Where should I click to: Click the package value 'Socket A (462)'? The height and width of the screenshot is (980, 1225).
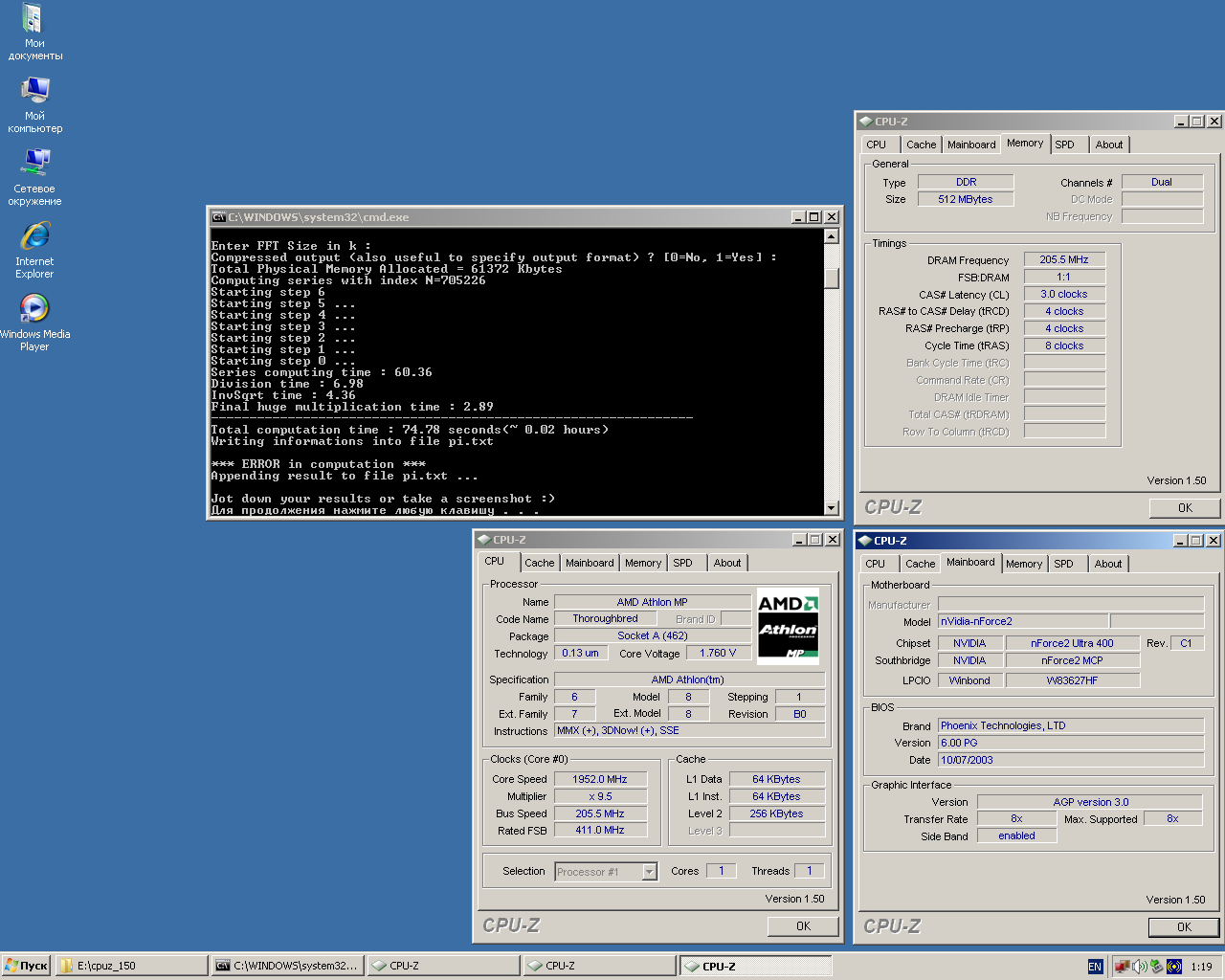(653, 636)
